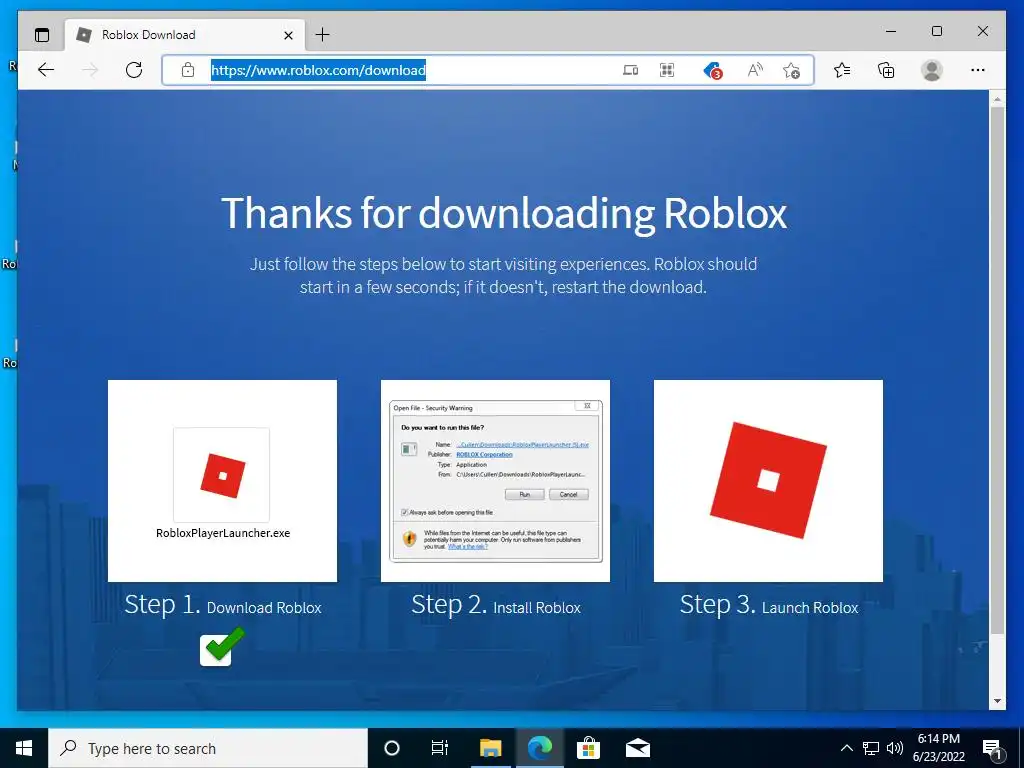The height and width of the screenshot is (768, 1024).
Task: Open network status tray icon
Action: (871, 748)
